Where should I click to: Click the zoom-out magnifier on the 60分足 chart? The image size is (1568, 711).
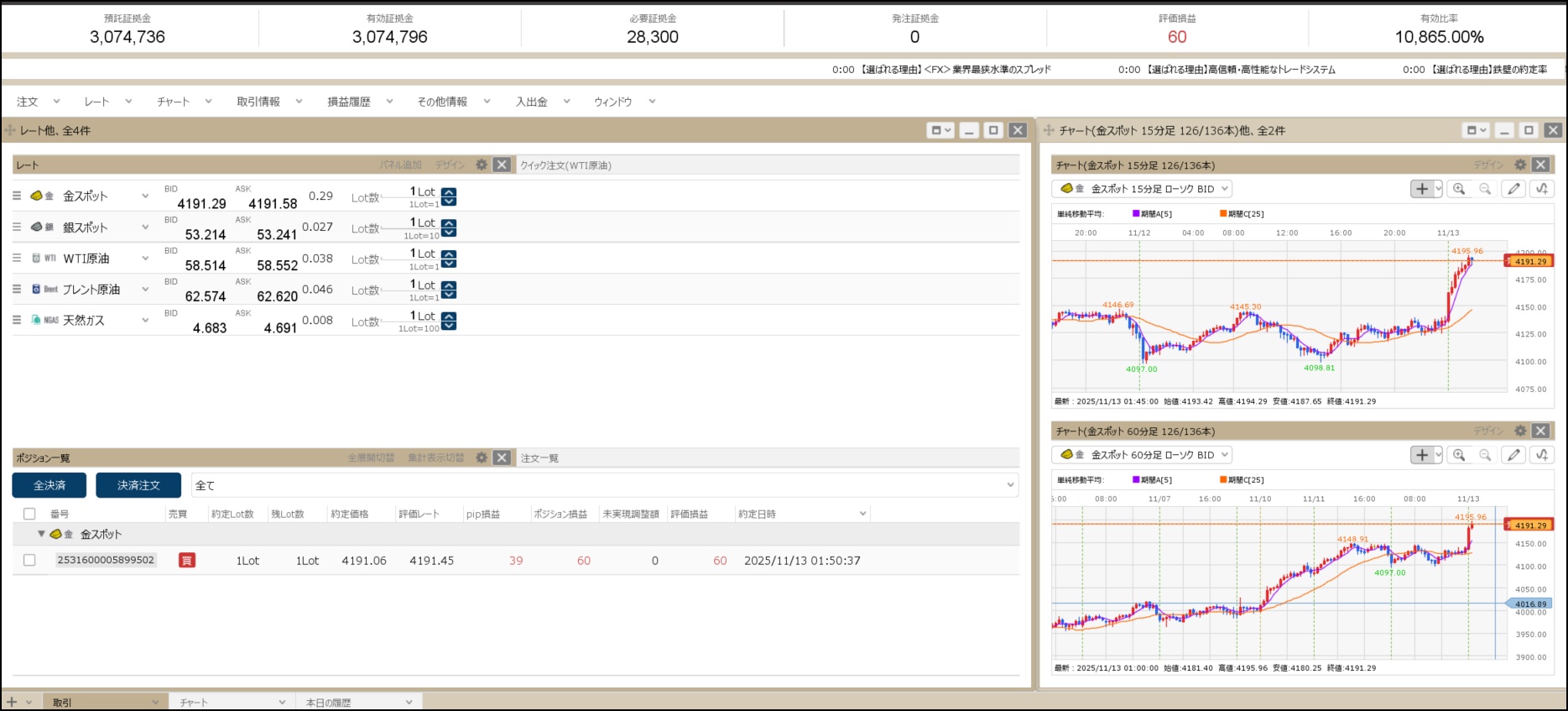(1485, 455)
